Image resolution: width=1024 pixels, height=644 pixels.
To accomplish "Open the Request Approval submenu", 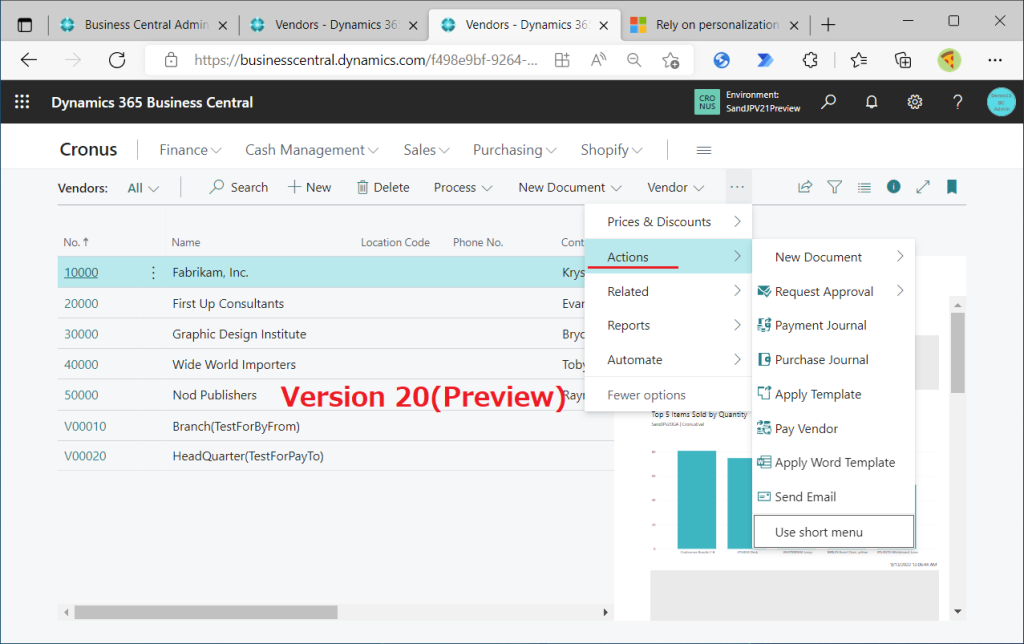I will (x=833, y=291).
